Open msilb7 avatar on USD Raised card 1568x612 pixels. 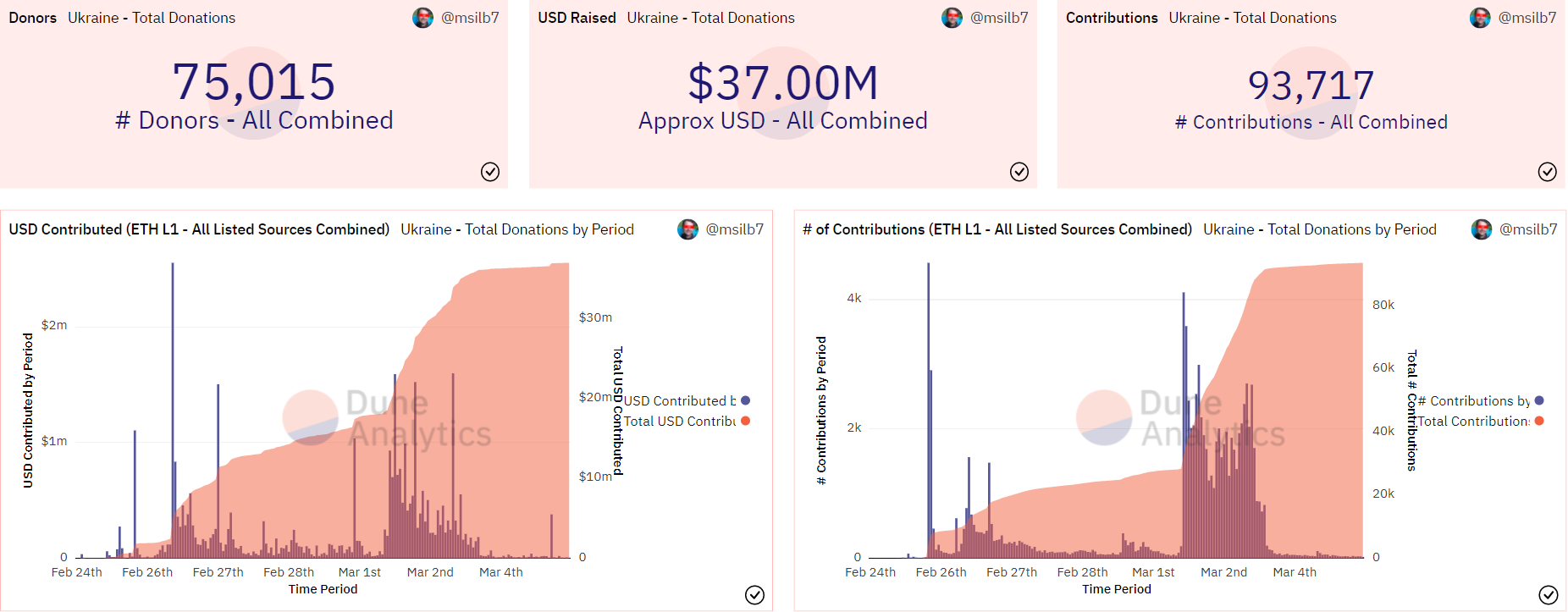pyautogui.click(x=952, y=18)
